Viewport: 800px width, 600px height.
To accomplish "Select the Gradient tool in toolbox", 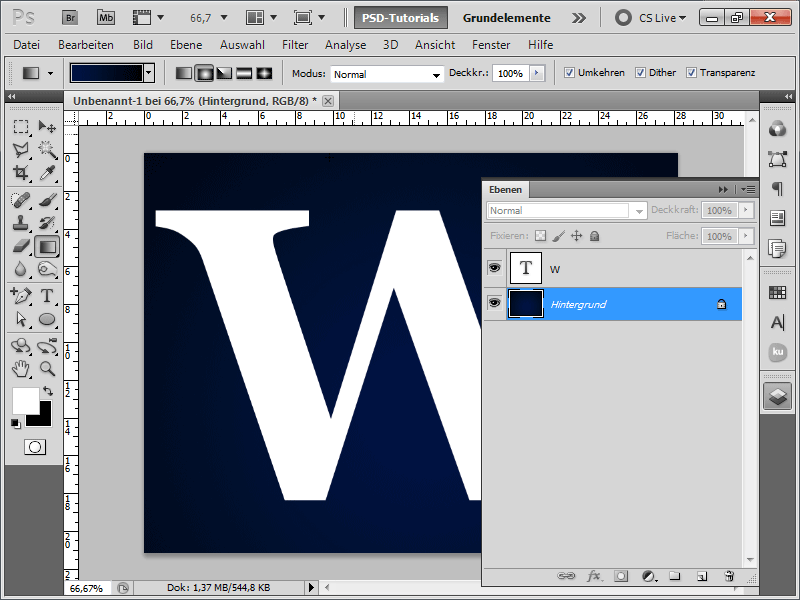I will [47, 247].
